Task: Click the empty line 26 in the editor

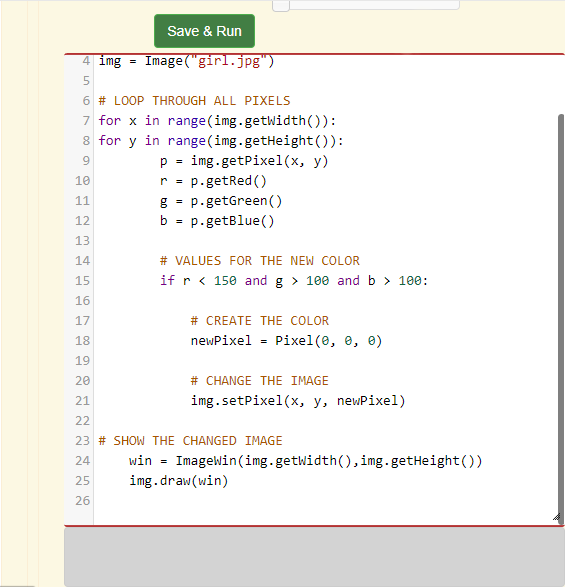Action: (326, 501)
